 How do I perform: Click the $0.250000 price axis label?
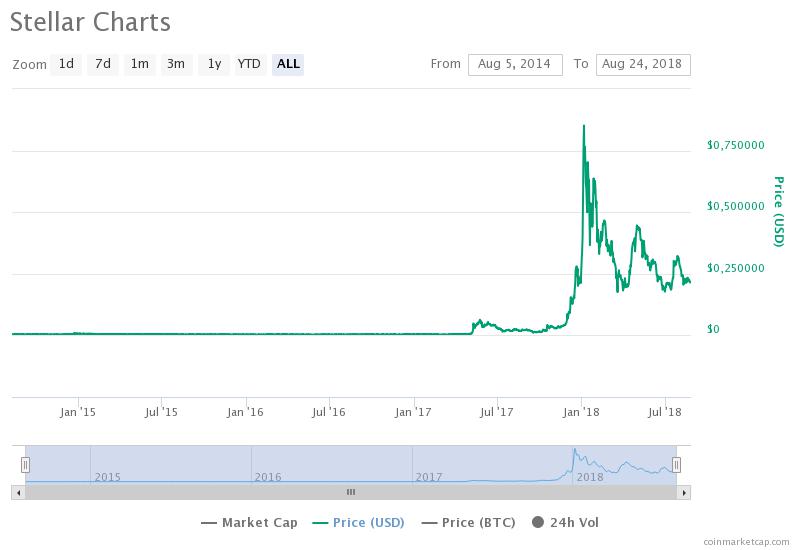coord(736,268)
